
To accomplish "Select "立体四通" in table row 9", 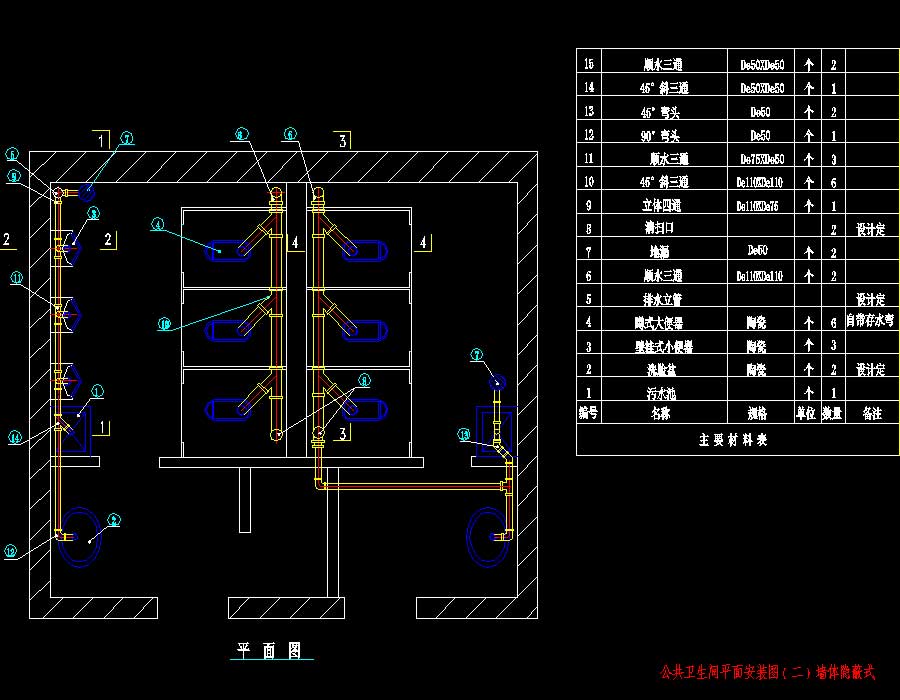I will [661, 205].
